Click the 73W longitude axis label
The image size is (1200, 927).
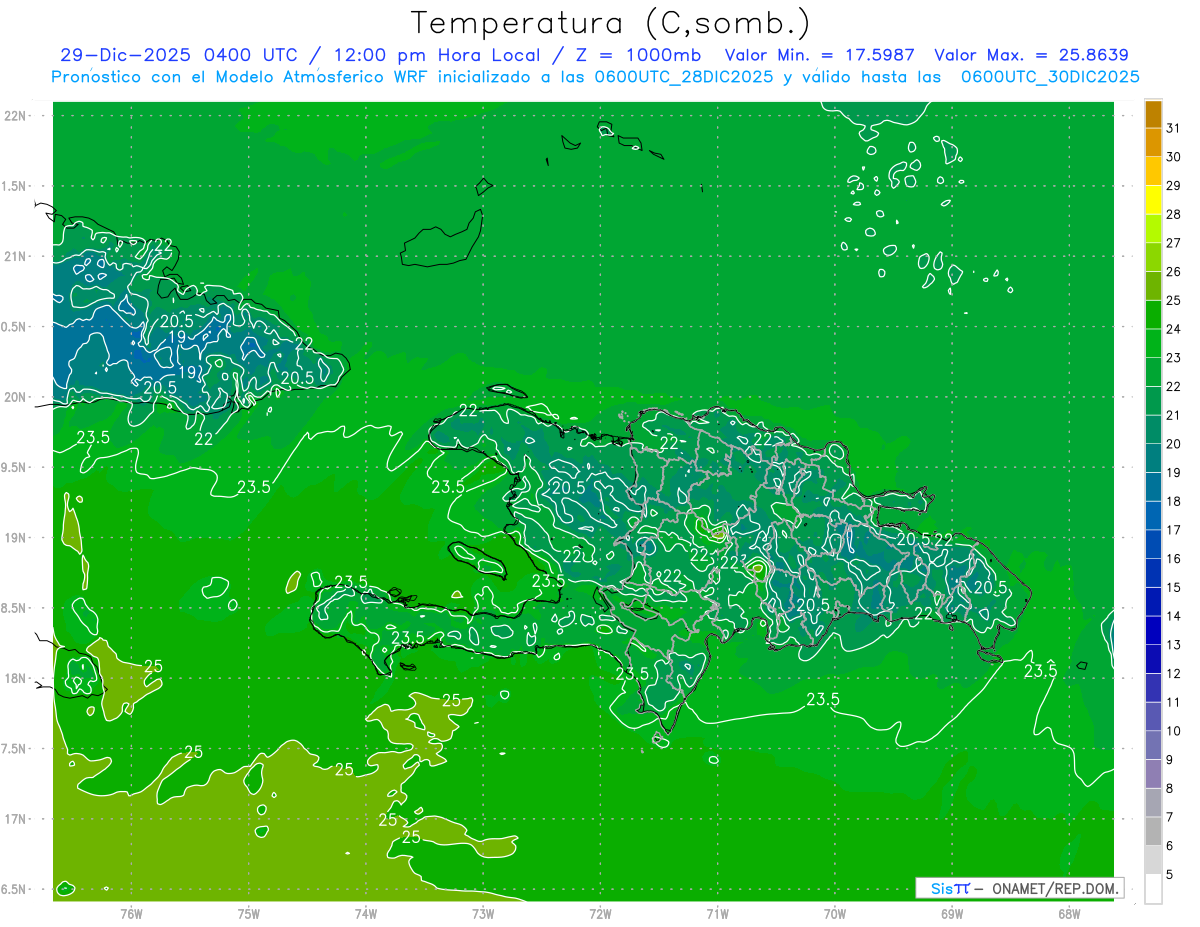(x=483, y=912)
